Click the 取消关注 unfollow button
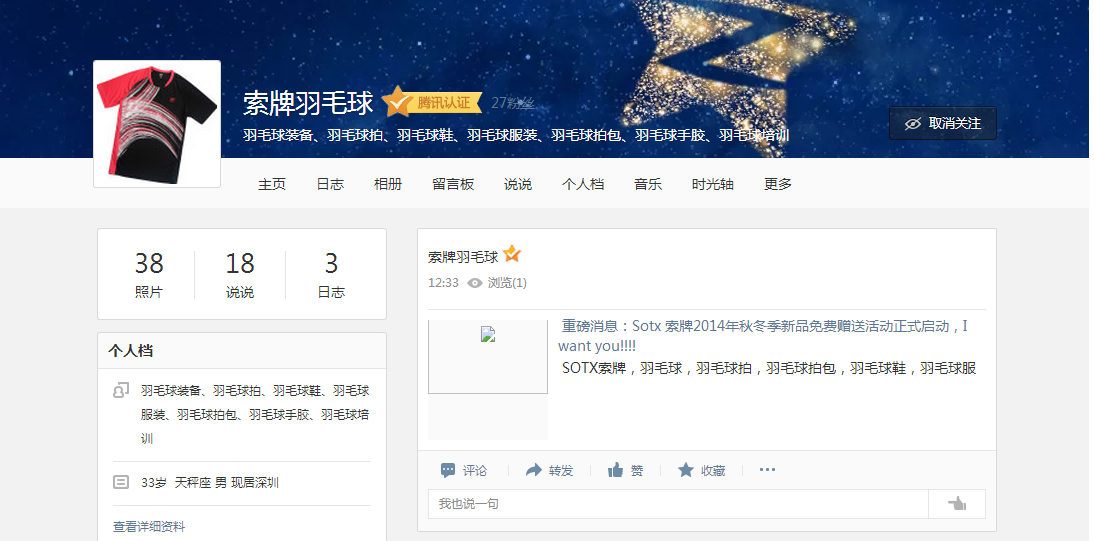1094x541 pixels. point(943,124)
